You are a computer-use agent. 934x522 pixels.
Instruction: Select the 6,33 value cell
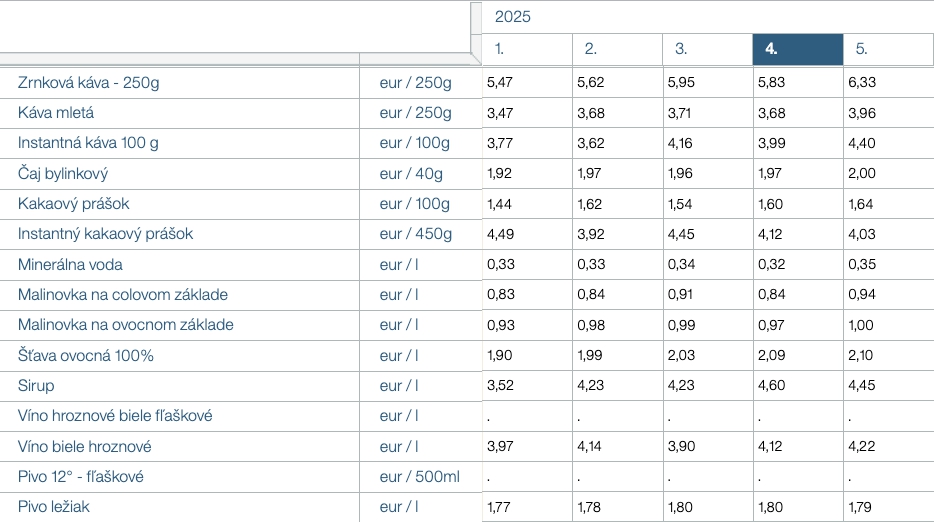(861, 83)
